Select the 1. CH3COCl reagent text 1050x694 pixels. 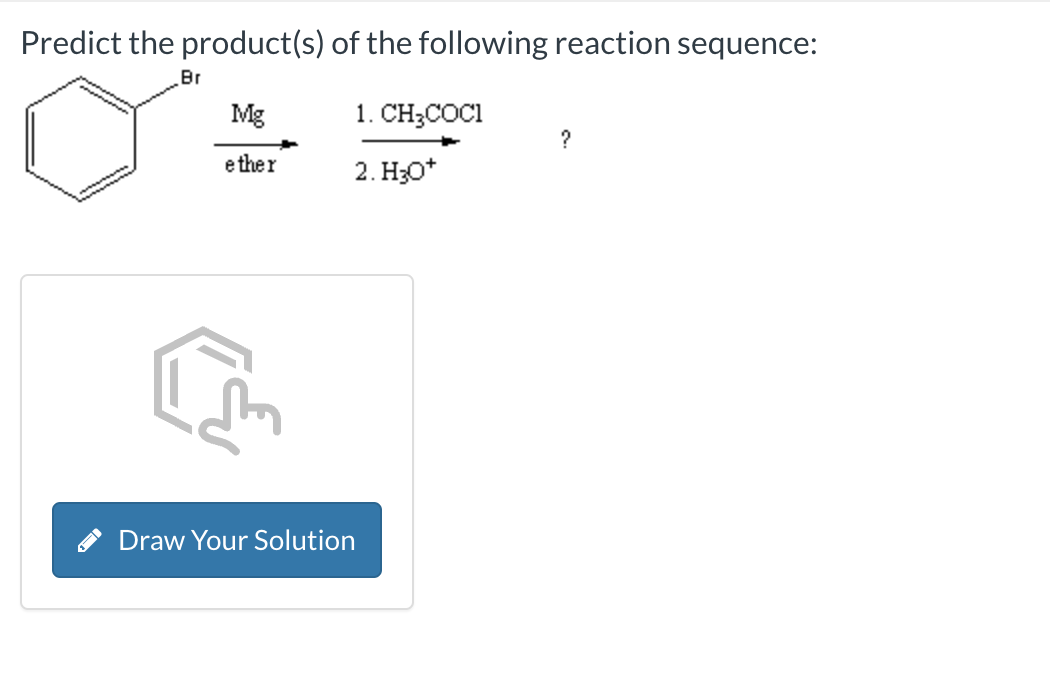(418, 113)
